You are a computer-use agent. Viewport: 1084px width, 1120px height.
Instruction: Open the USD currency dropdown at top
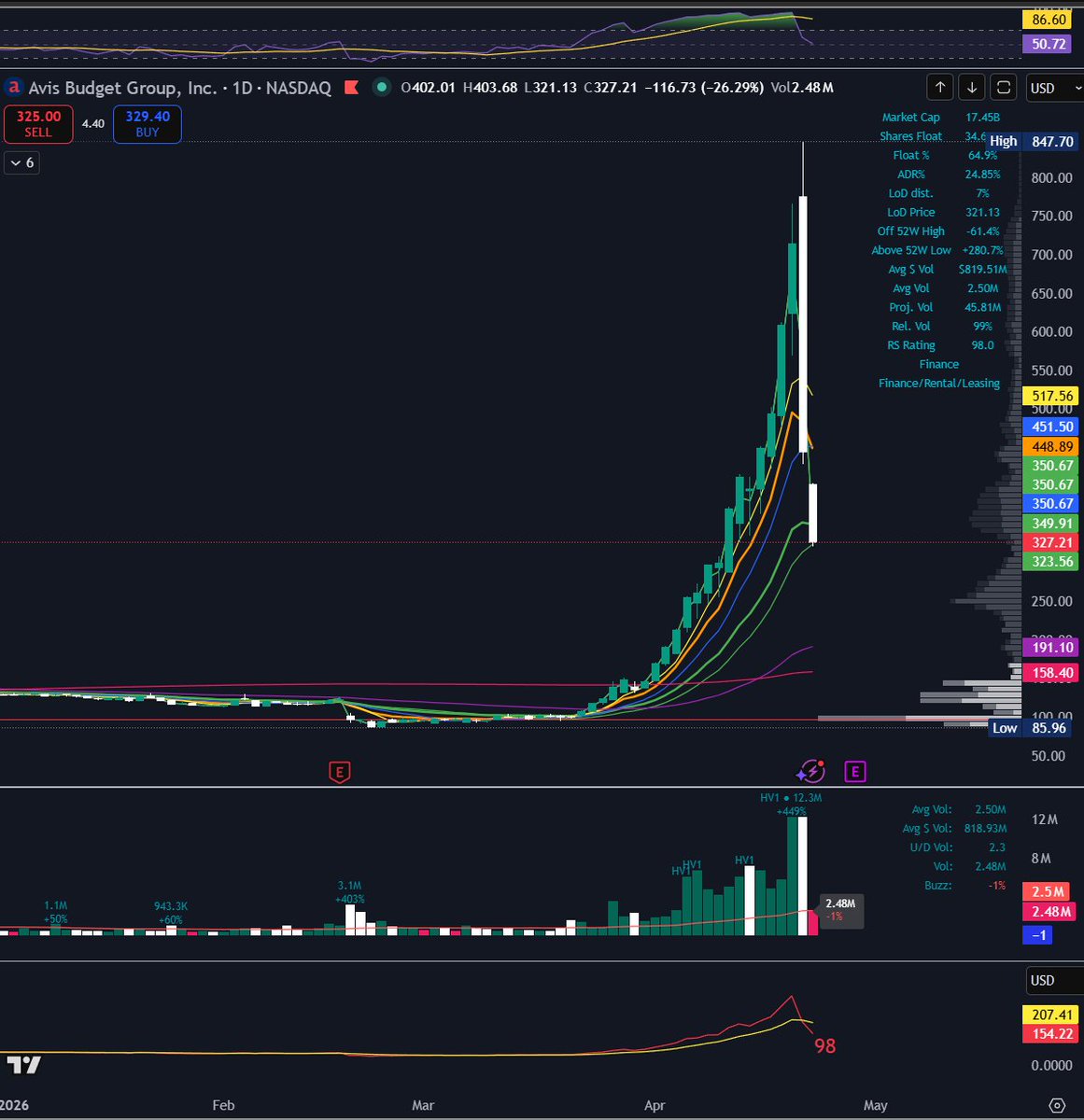[x=1053, y=88]
